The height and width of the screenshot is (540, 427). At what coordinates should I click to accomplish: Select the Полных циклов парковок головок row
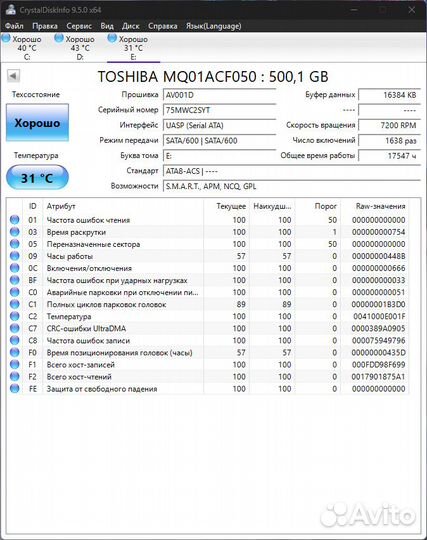[x=208, y=304]
